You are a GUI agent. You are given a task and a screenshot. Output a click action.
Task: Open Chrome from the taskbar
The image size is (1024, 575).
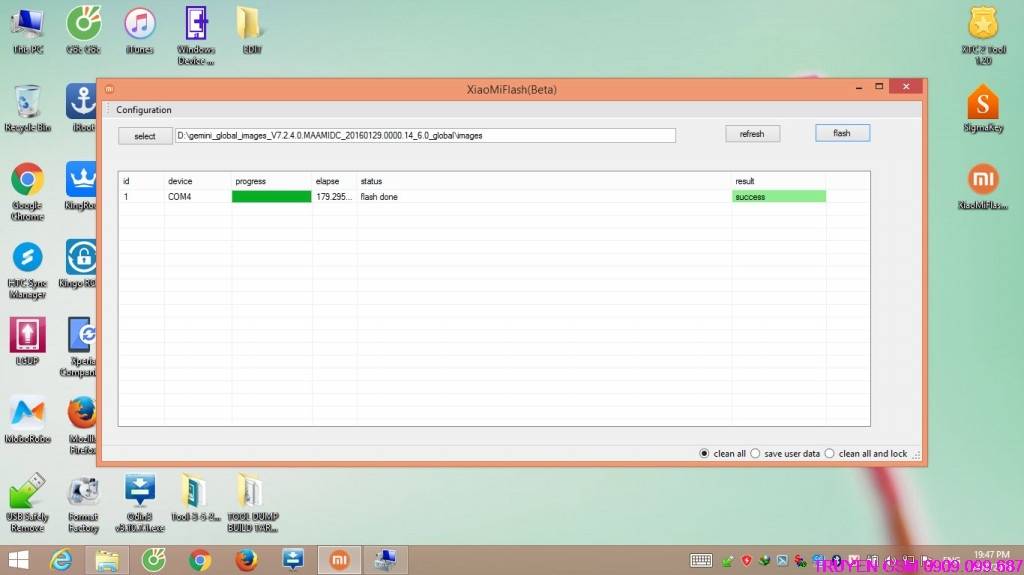200,561
